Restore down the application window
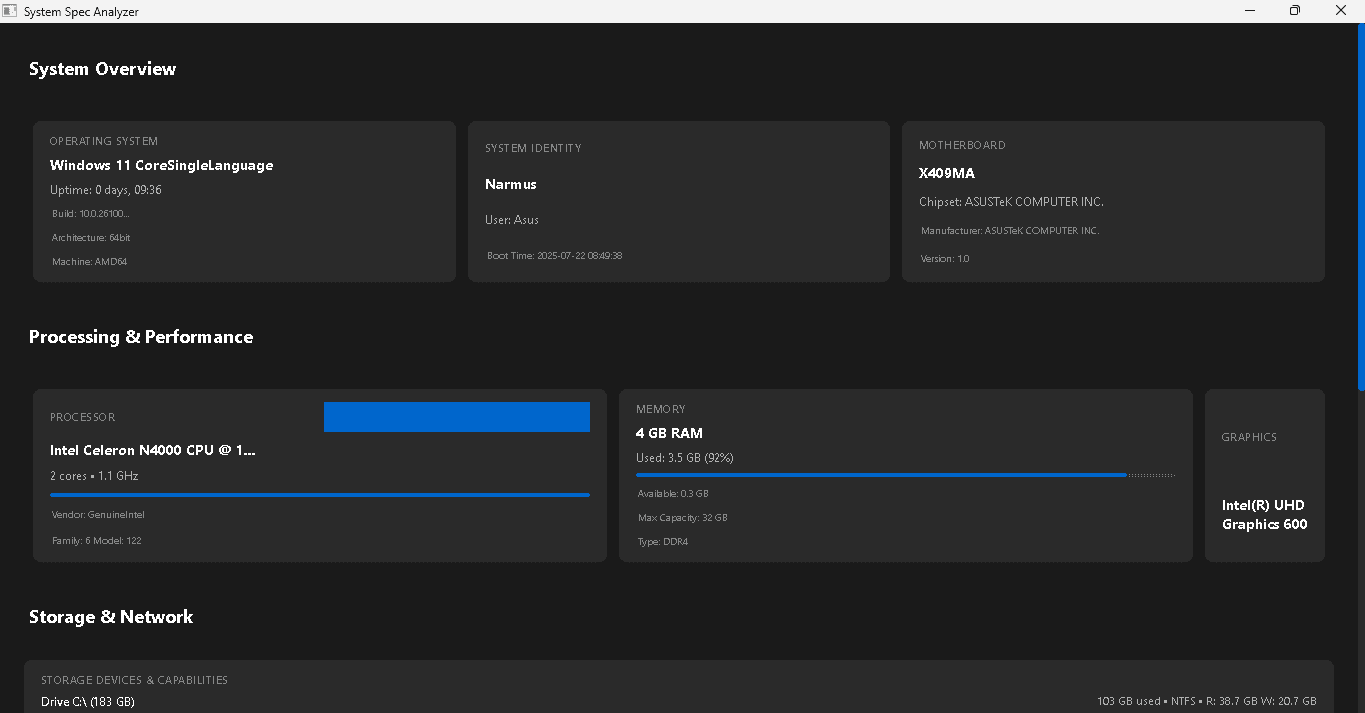The image size is (1365, 713). pos(1295,11)
